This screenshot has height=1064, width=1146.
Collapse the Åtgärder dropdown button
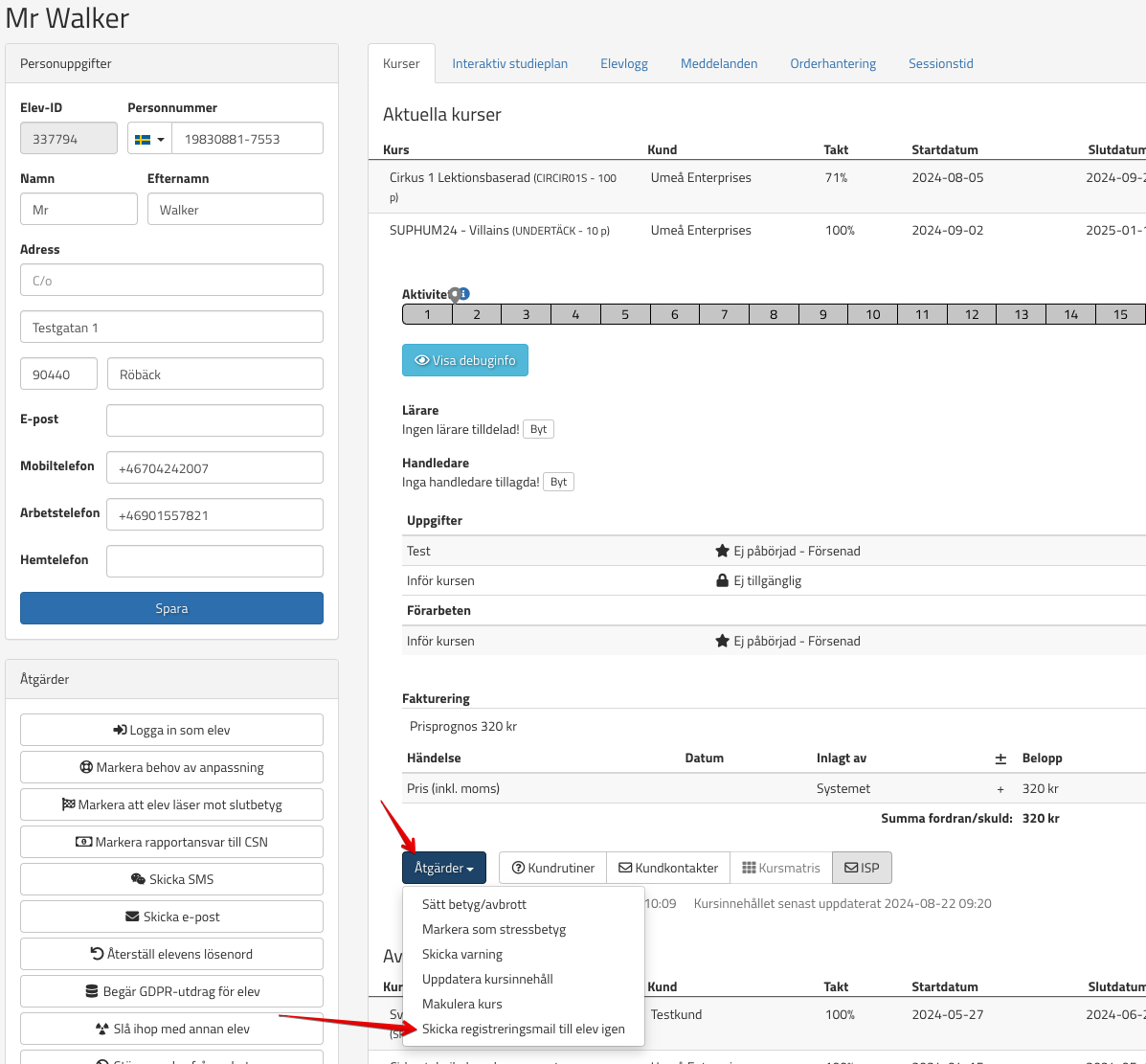click(x=443, y=868)
